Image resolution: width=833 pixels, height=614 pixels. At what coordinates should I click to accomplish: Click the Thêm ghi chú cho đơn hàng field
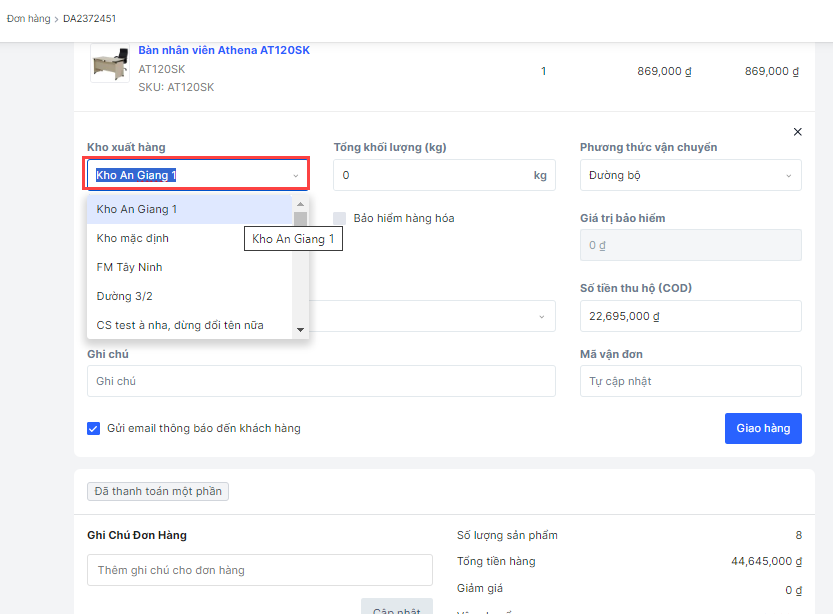[x=259, y=570]
